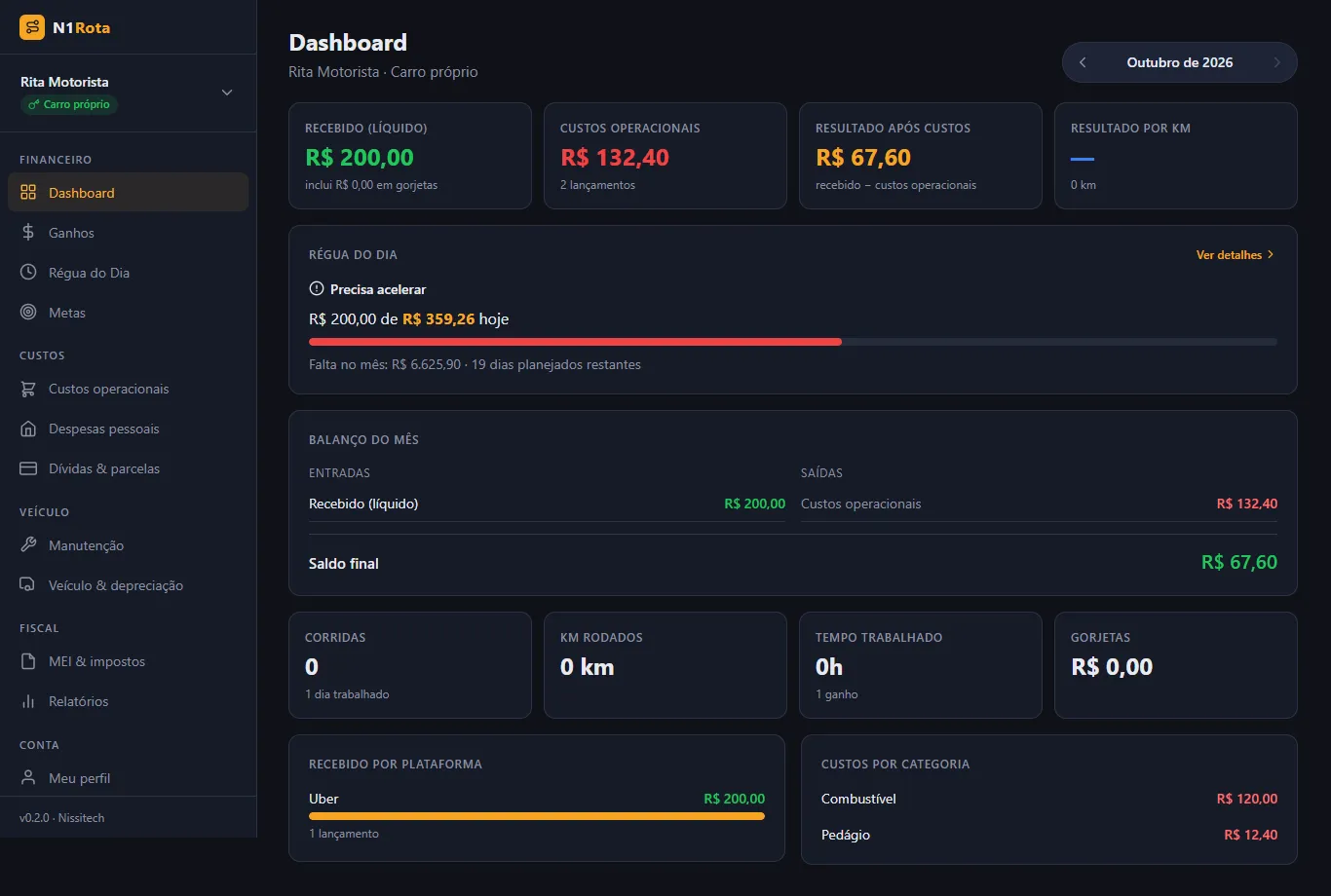Click the 1 lançamento text under Uber
This screenshot has width=1331, height=896.
coord(344,834)
